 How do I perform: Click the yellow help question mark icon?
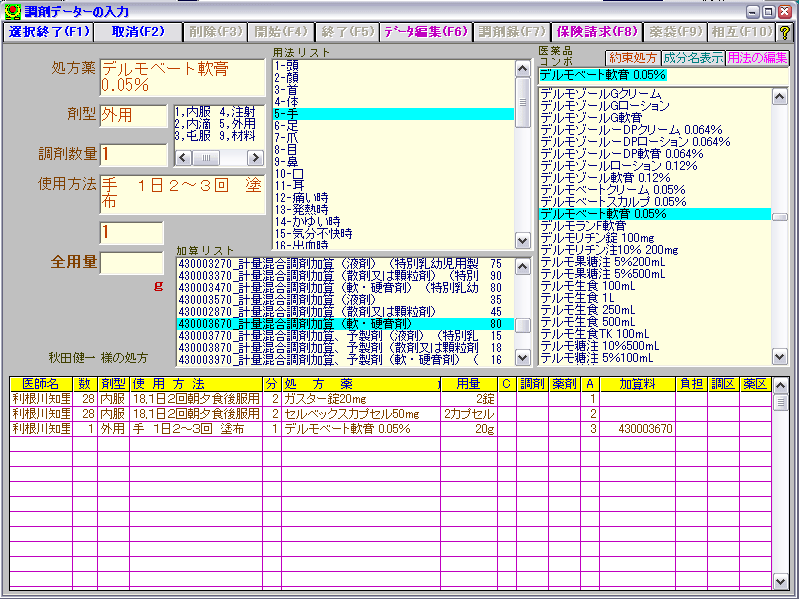(x=785, y=32)
